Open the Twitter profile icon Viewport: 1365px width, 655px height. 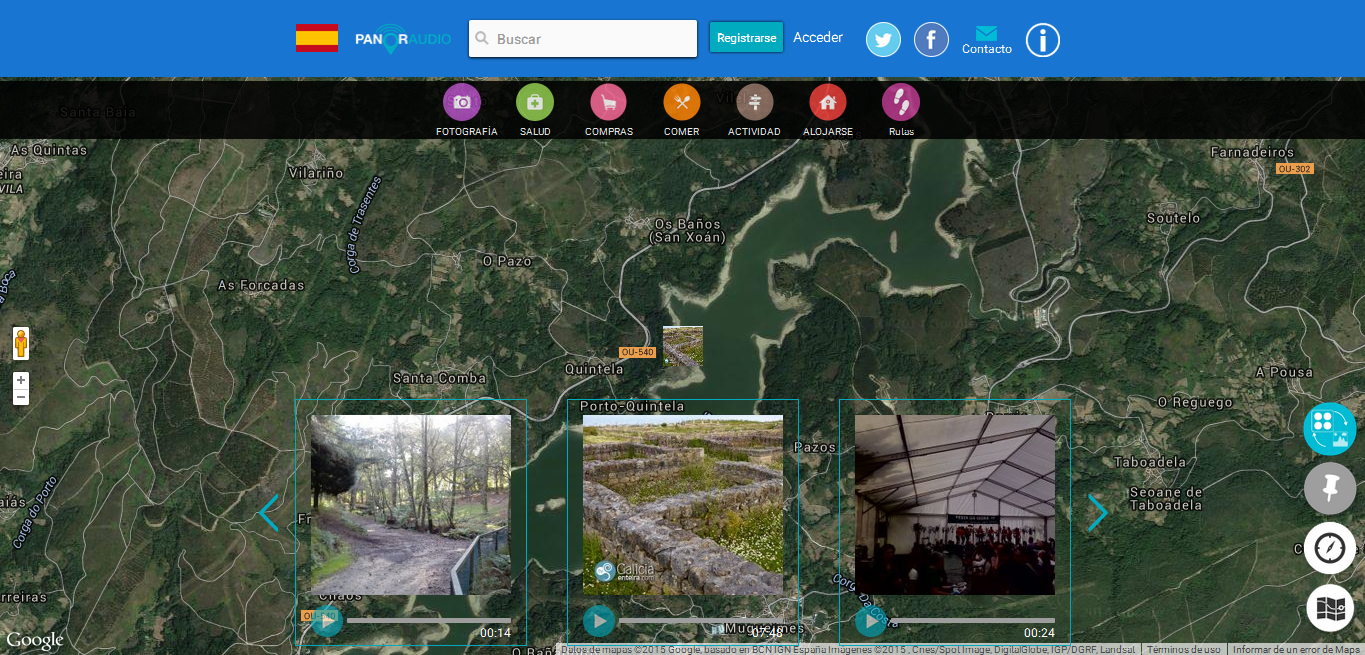(x=883, y=40)
